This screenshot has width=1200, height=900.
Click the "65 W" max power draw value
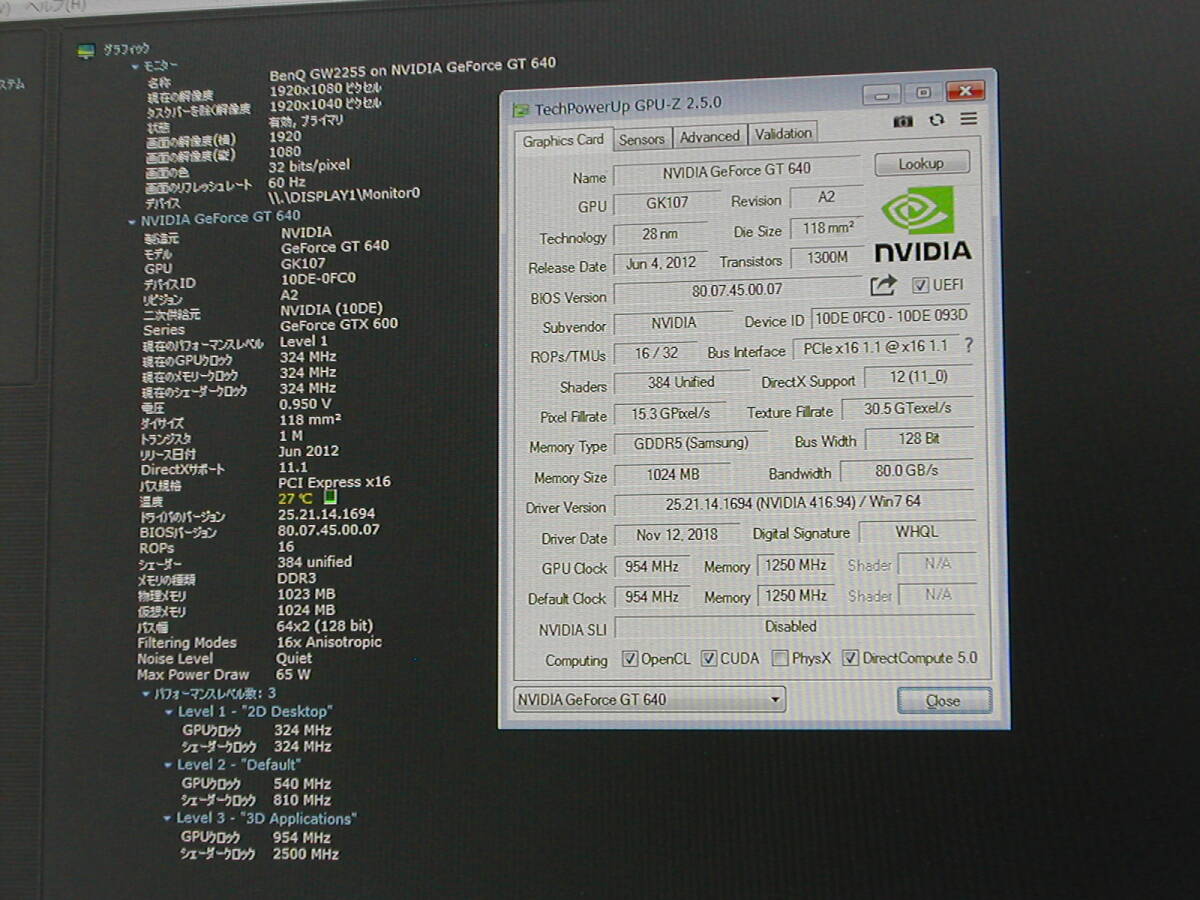[293, 674]
